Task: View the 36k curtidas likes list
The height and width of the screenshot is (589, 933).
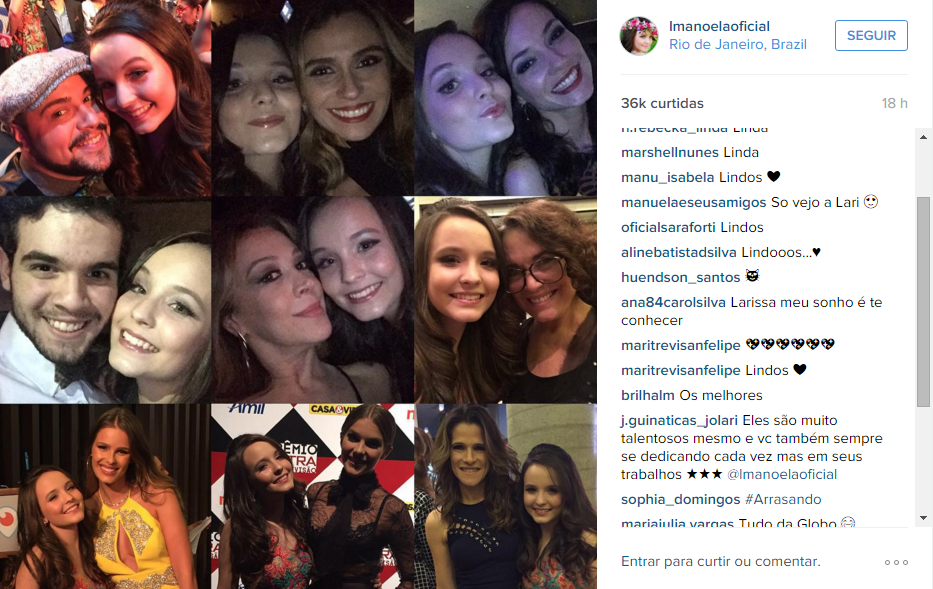Action: [x=662, y=103]
